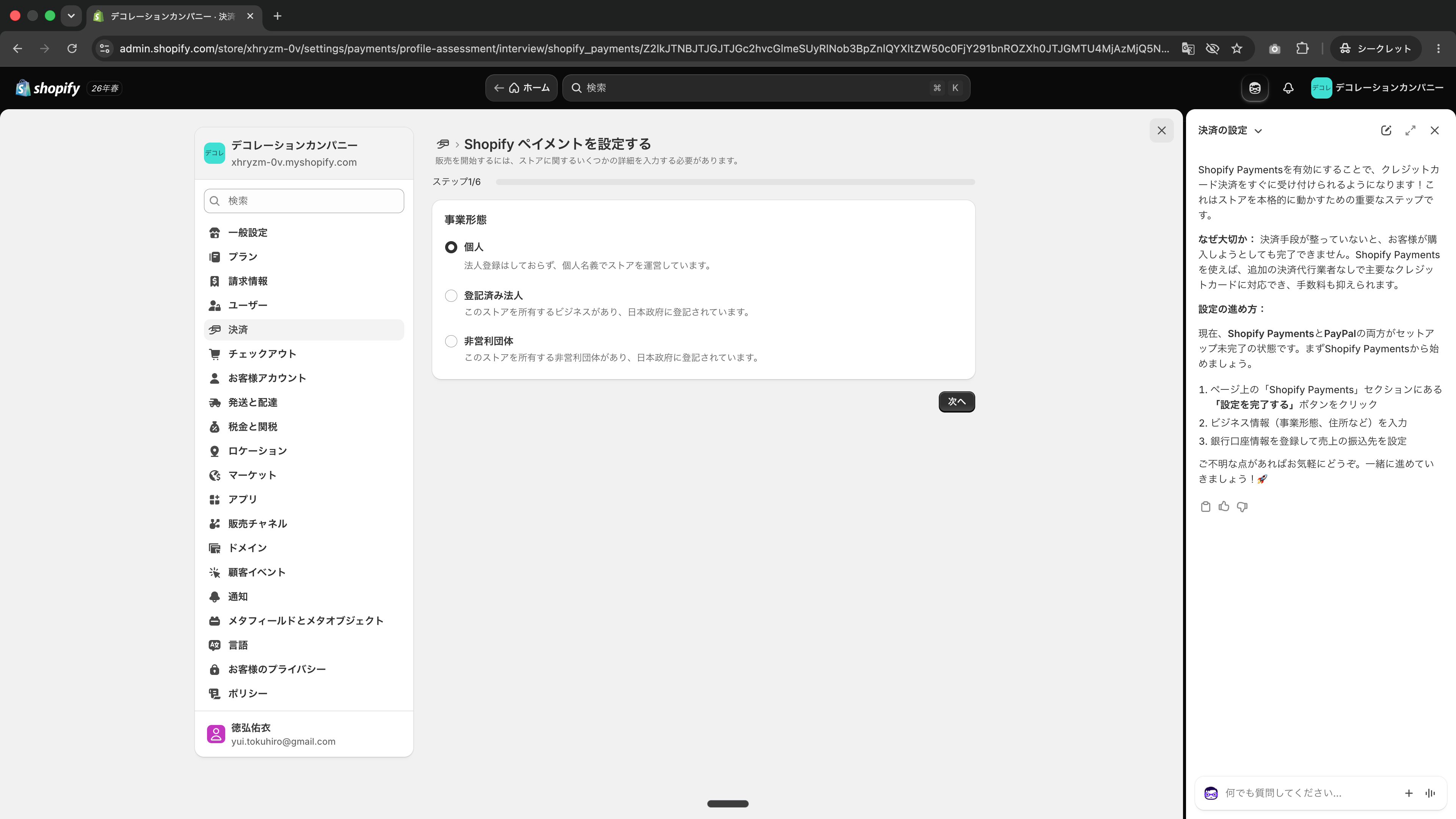1456x819 pixels.
Task: Click the Google Translate icon in address bar
Action: pos(1188,49)
